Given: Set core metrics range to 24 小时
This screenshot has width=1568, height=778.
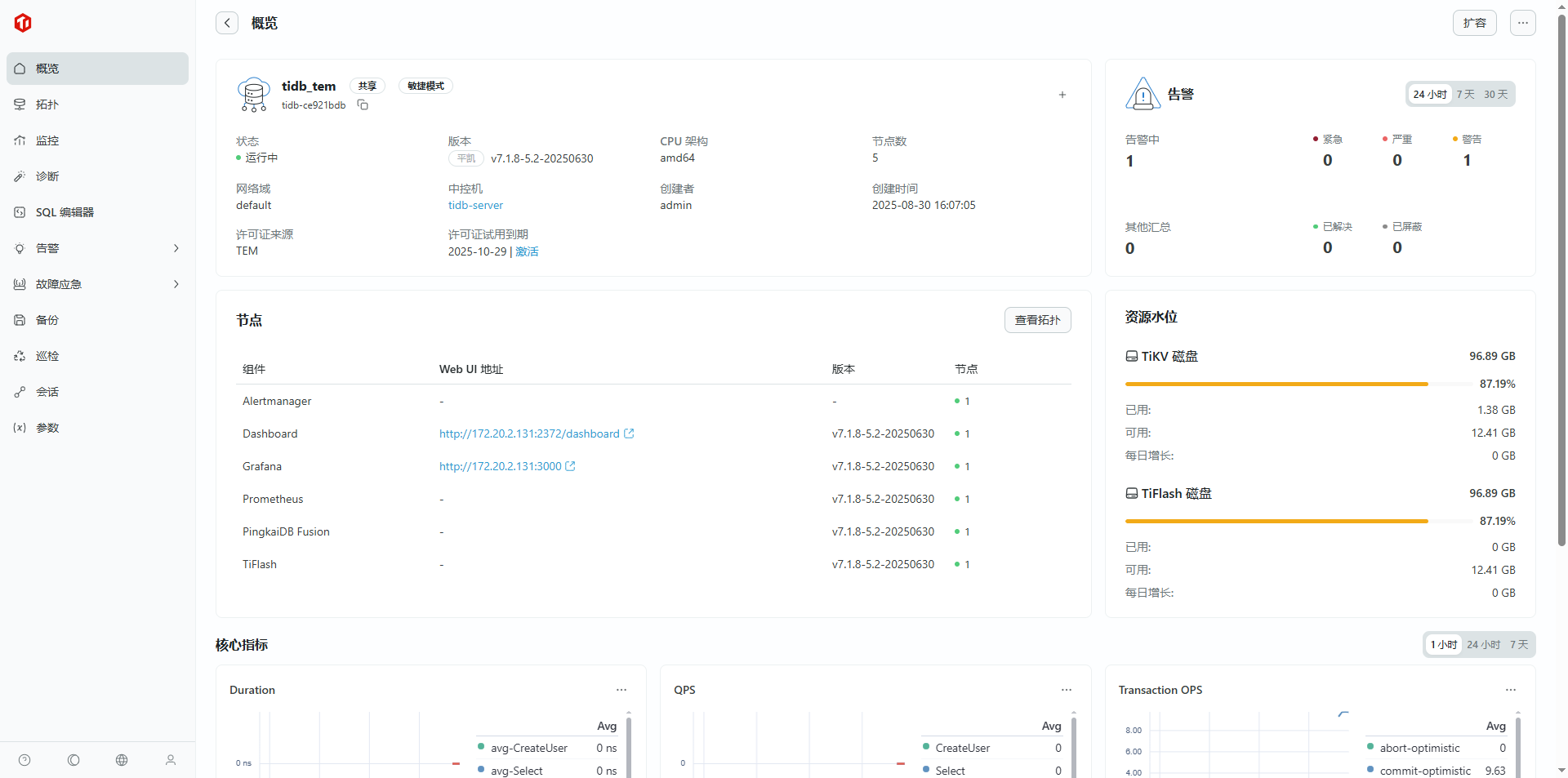Looking at the screenshot, I should 1484,644.
